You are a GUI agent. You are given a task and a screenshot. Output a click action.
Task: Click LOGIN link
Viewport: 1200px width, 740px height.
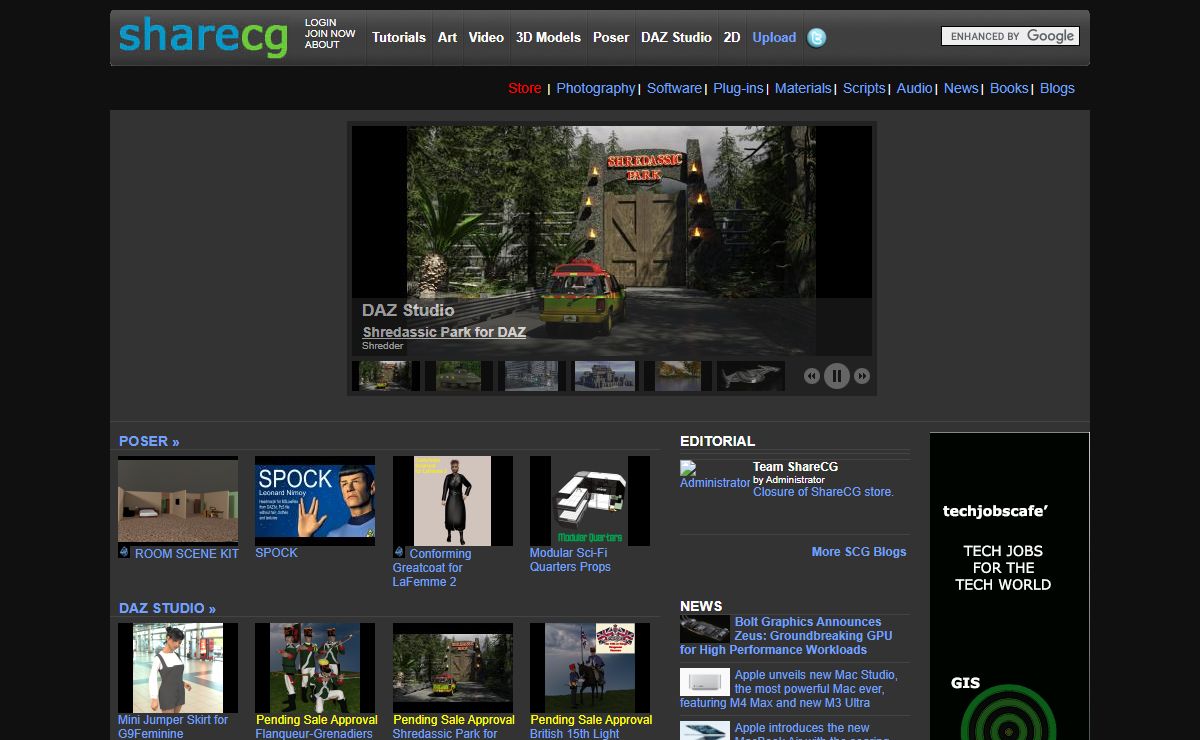[321, 22]
